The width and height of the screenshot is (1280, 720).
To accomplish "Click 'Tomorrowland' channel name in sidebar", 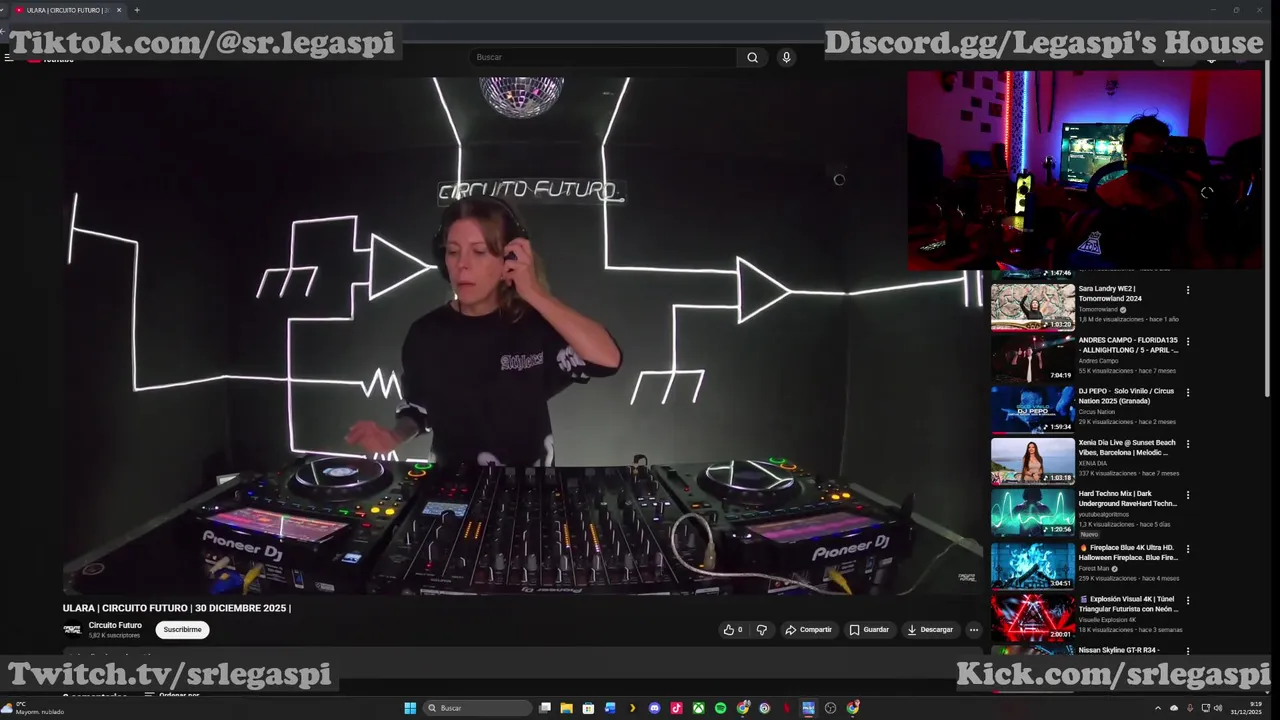I will pos(1098,310).
